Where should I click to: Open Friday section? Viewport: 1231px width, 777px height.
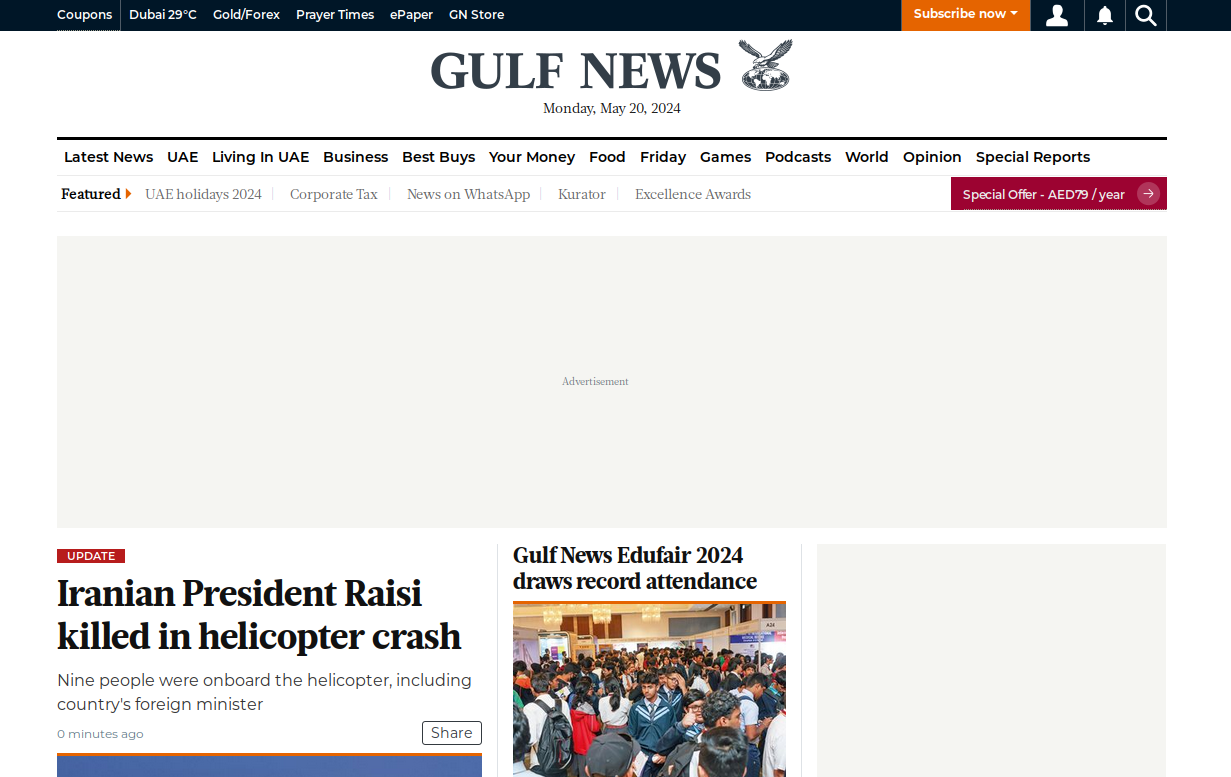663,157
